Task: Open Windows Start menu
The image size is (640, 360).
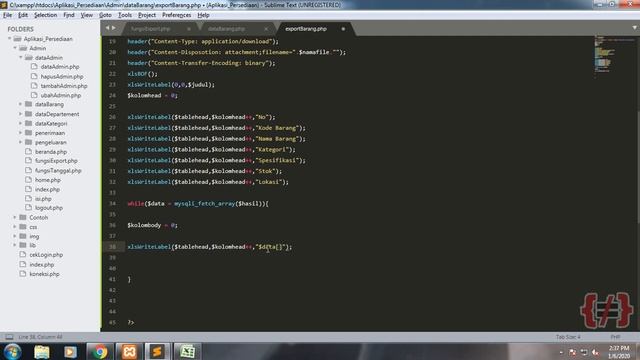Action: (x=12, y=351)
